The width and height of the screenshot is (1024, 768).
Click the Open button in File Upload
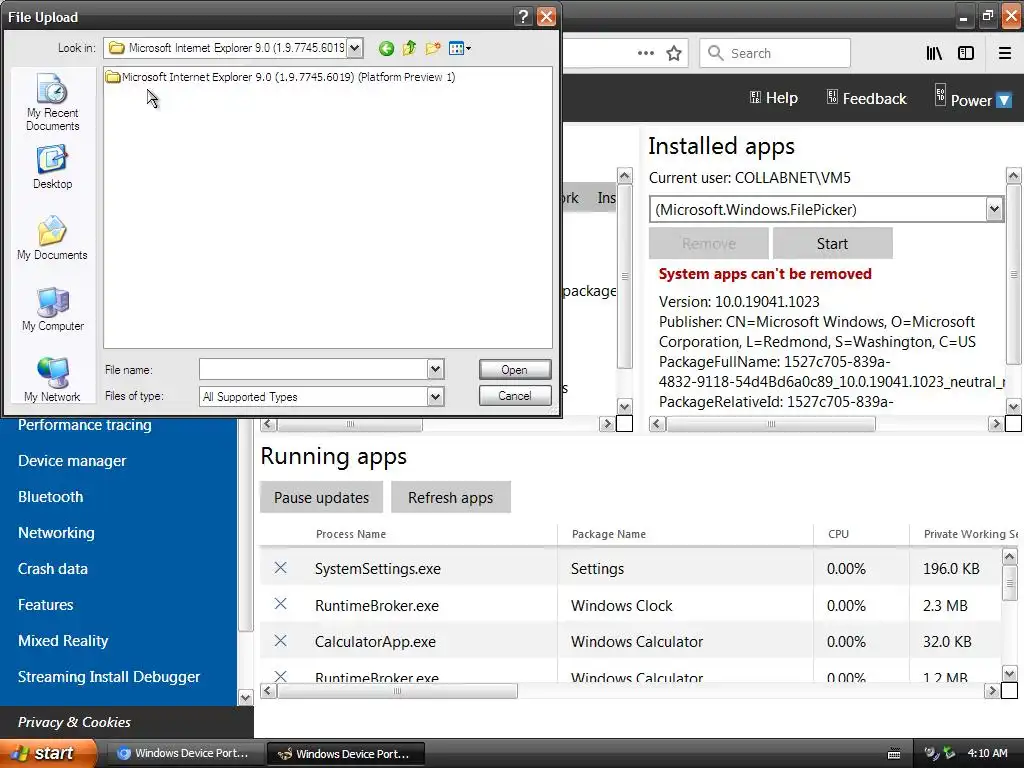coord(515,370)
